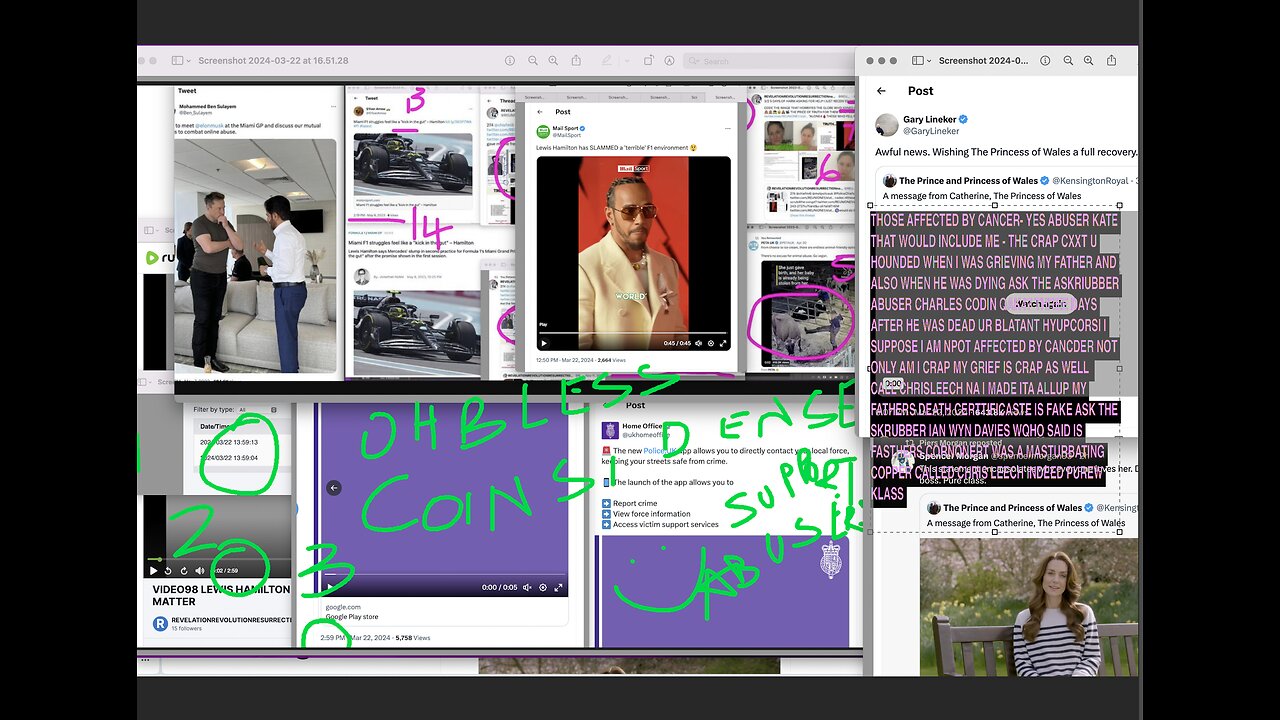The height and width of the screenshot is (720, 1280).
Task: Seek along Police app video progress bar
Action: point(445,576)
